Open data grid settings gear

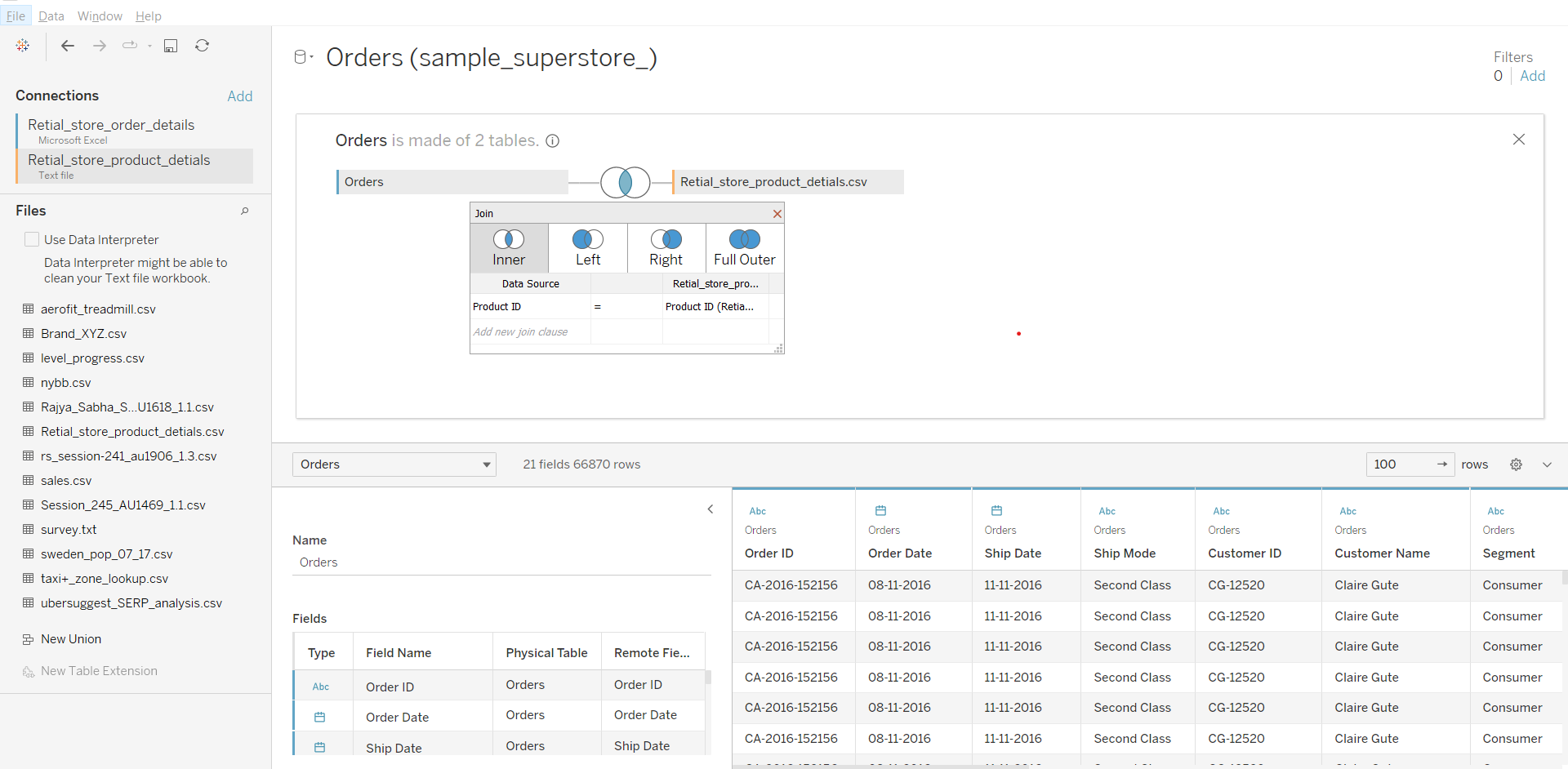(1516, 465)
